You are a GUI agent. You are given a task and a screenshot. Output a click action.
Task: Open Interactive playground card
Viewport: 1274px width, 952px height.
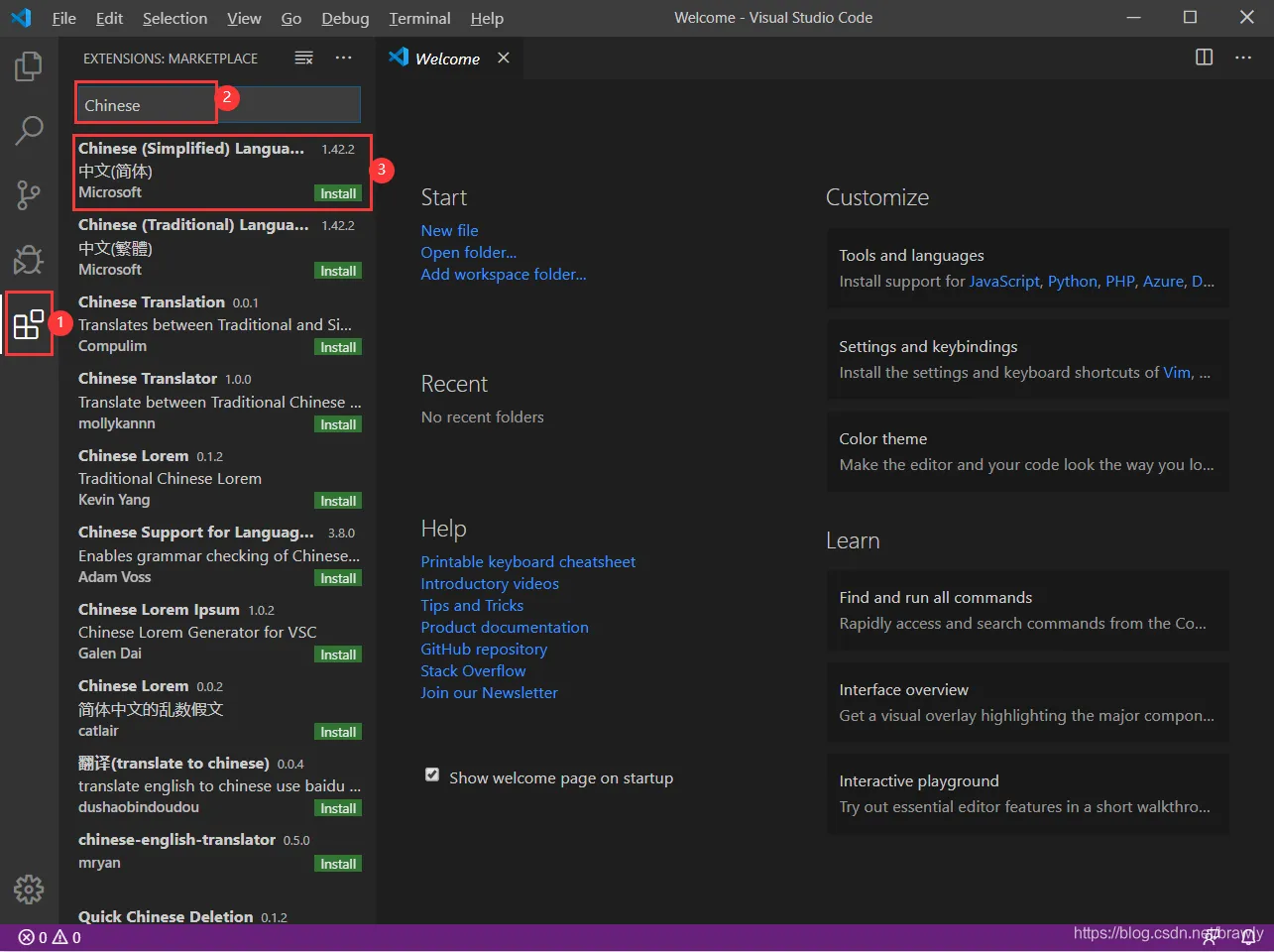(1027, 793)
